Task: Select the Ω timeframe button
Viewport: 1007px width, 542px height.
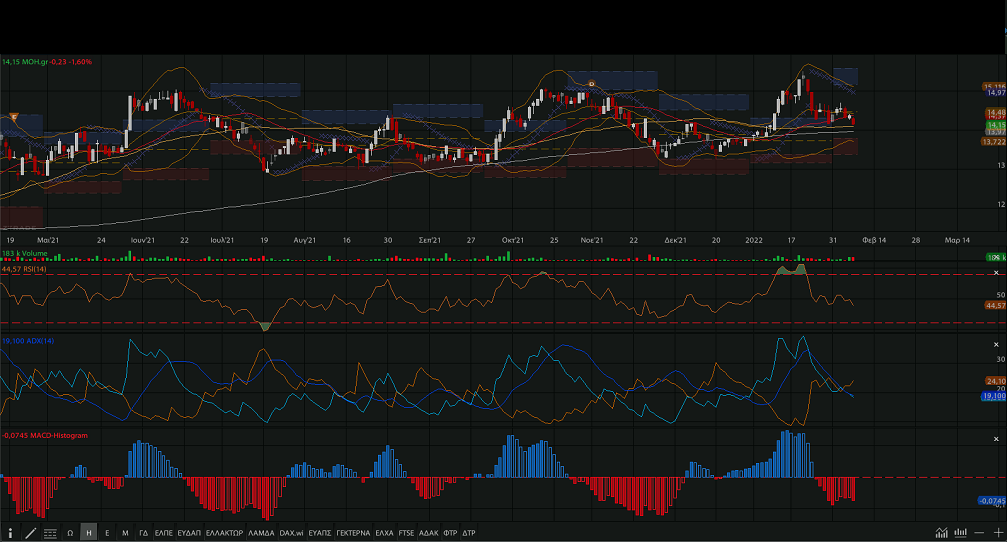Action: (x=70, y=533)
